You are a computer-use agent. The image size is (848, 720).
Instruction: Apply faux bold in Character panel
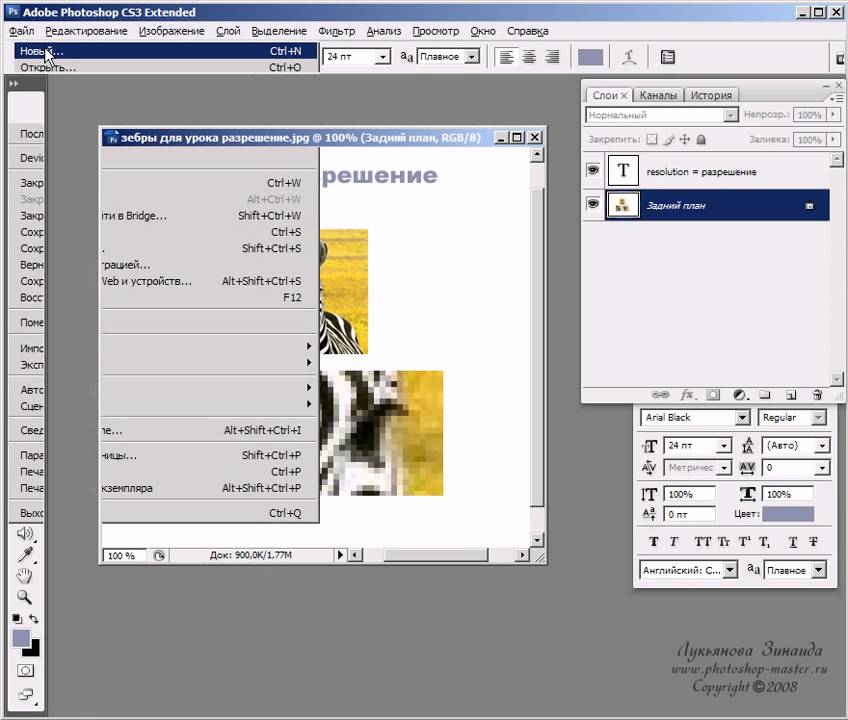[653, 541]
